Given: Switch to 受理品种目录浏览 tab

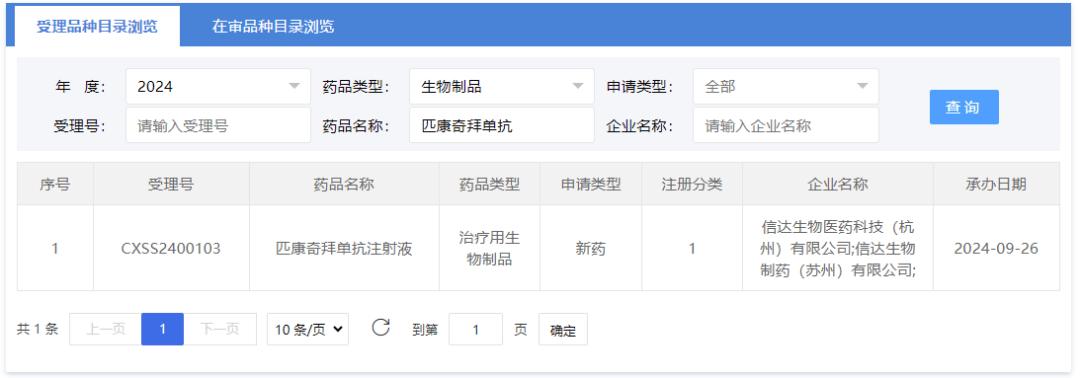Looking at the screenshot, I should (x=97, y=27).
